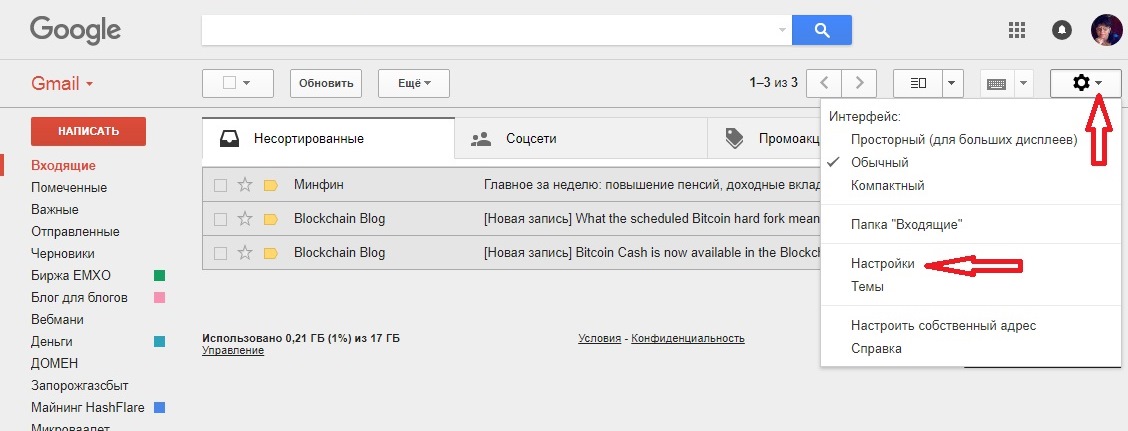Star the 'Bitcoin Cash is now' email
The height and width of the screenshot is (431, 1128).
[245, 253]
